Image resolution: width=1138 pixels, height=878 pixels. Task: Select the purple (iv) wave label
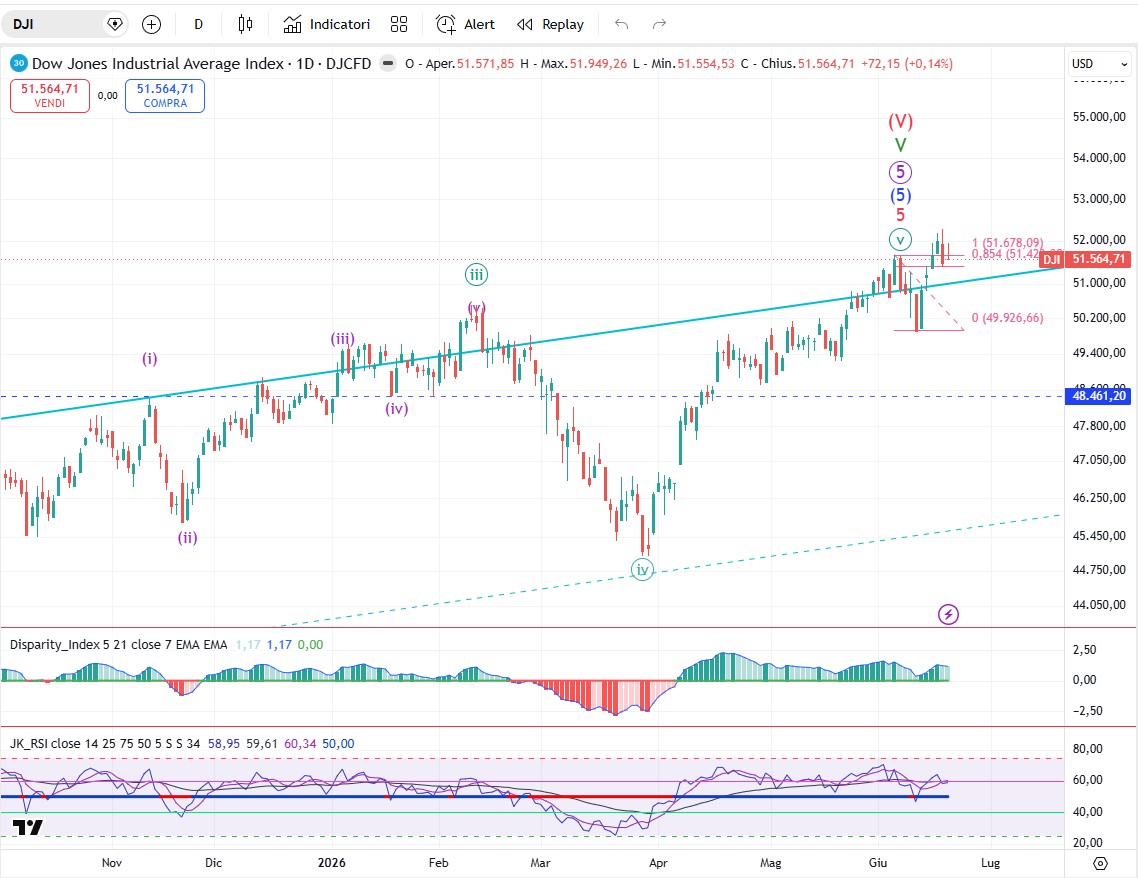396,408
